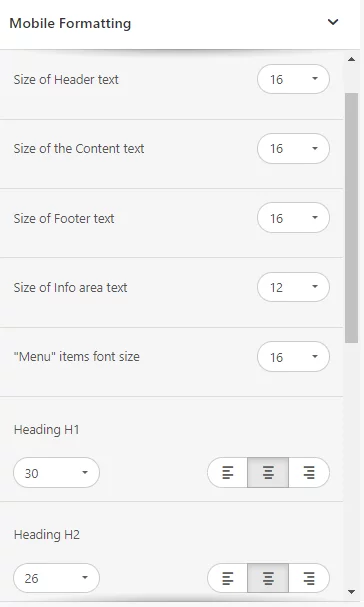Click the scrollbar down arrow

pyautogui.click(x=352, y=592)
